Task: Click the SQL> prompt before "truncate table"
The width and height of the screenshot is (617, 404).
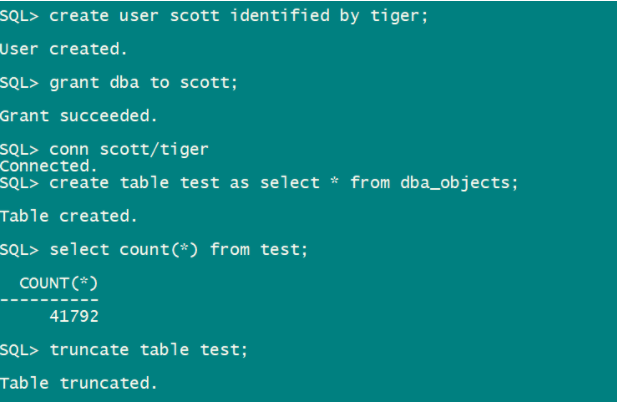Action: point(20,349)
